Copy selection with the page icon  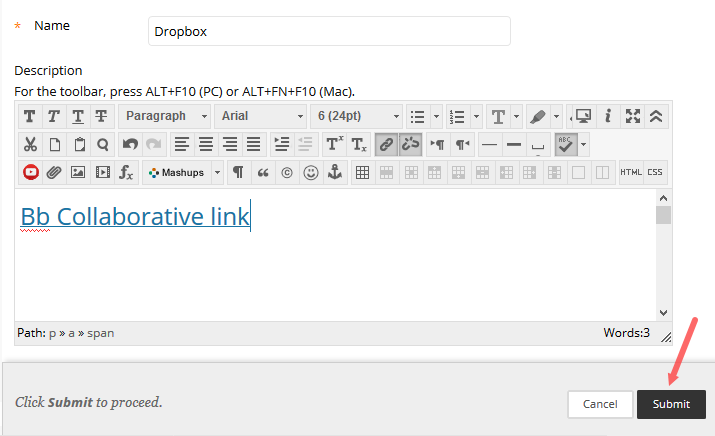(x=54, y=145)
